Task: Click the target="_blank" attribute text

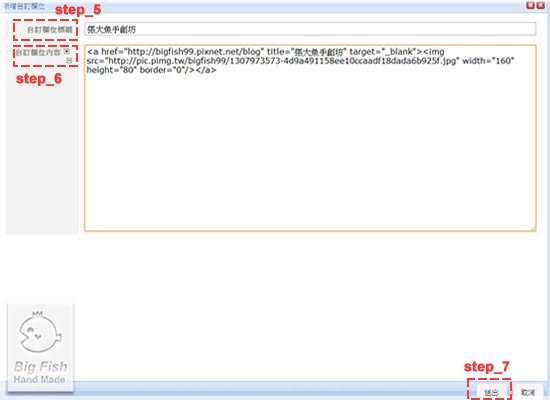Action: pyautogui.click(x=382, y=52)
